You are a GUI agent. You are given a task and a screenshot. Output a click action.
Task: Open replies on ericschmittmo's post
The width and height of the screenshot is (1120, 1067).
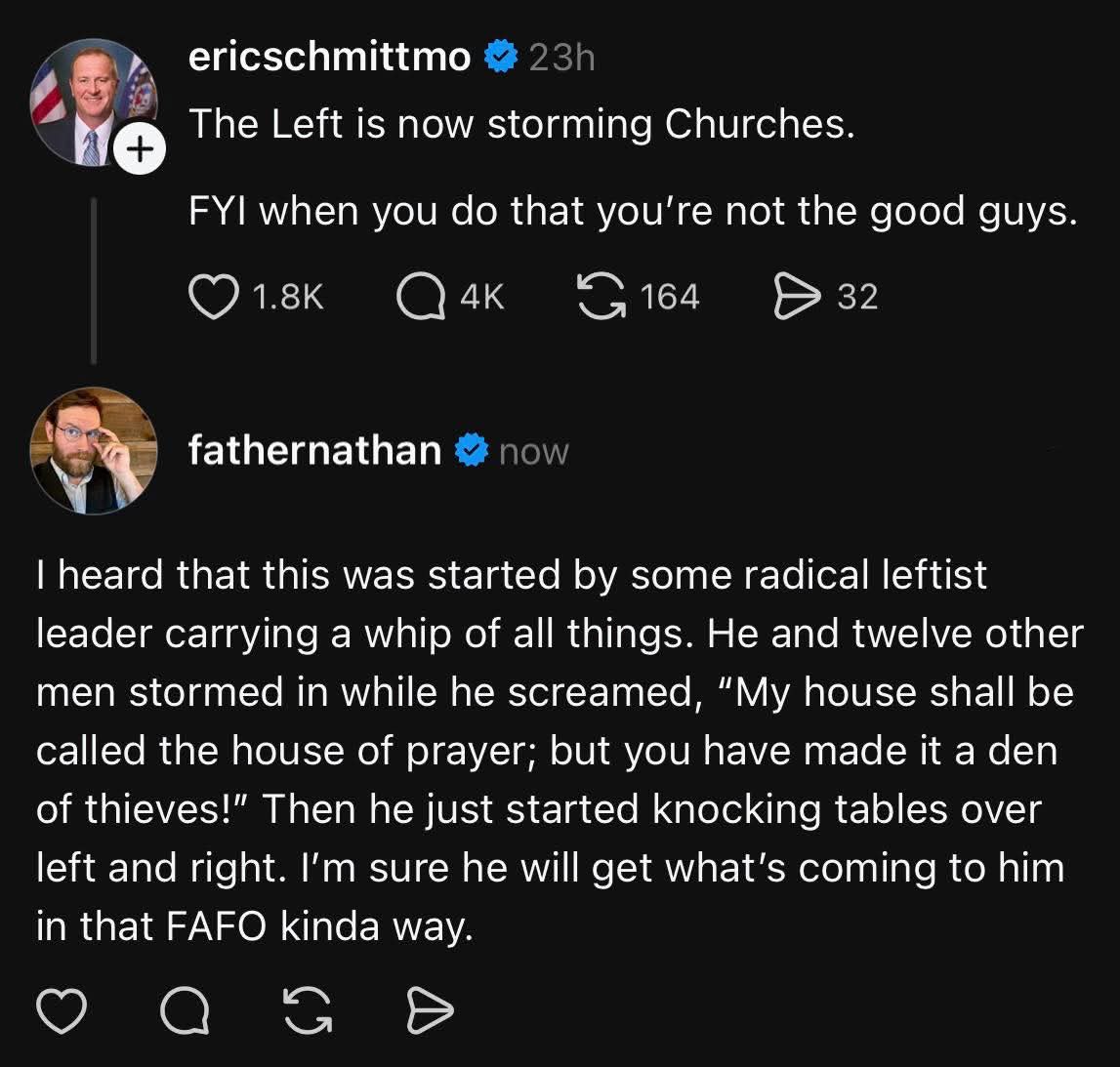[x=422, y=296]
